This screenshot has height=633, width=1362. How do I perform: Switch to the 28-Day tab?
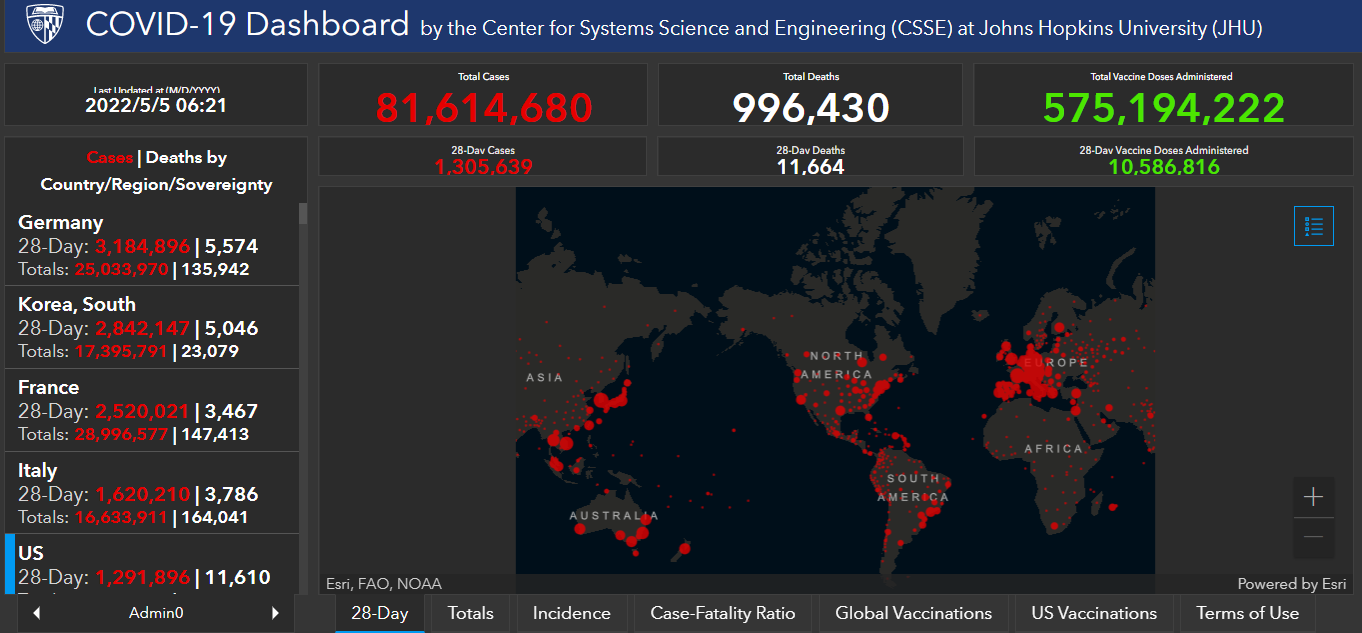pos(379,613)
